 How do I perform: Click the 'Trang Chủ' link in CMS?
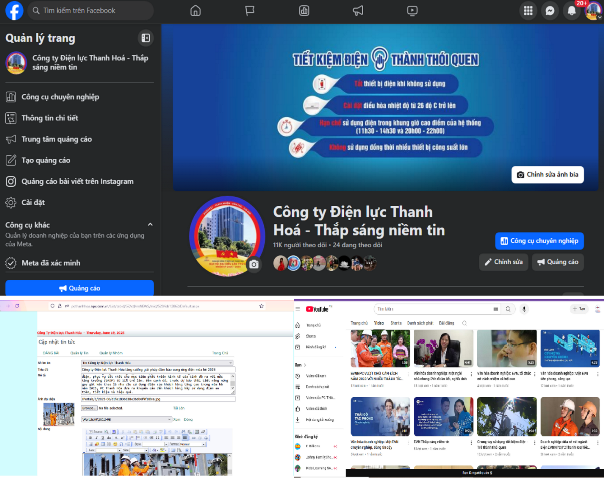(220, 353)
